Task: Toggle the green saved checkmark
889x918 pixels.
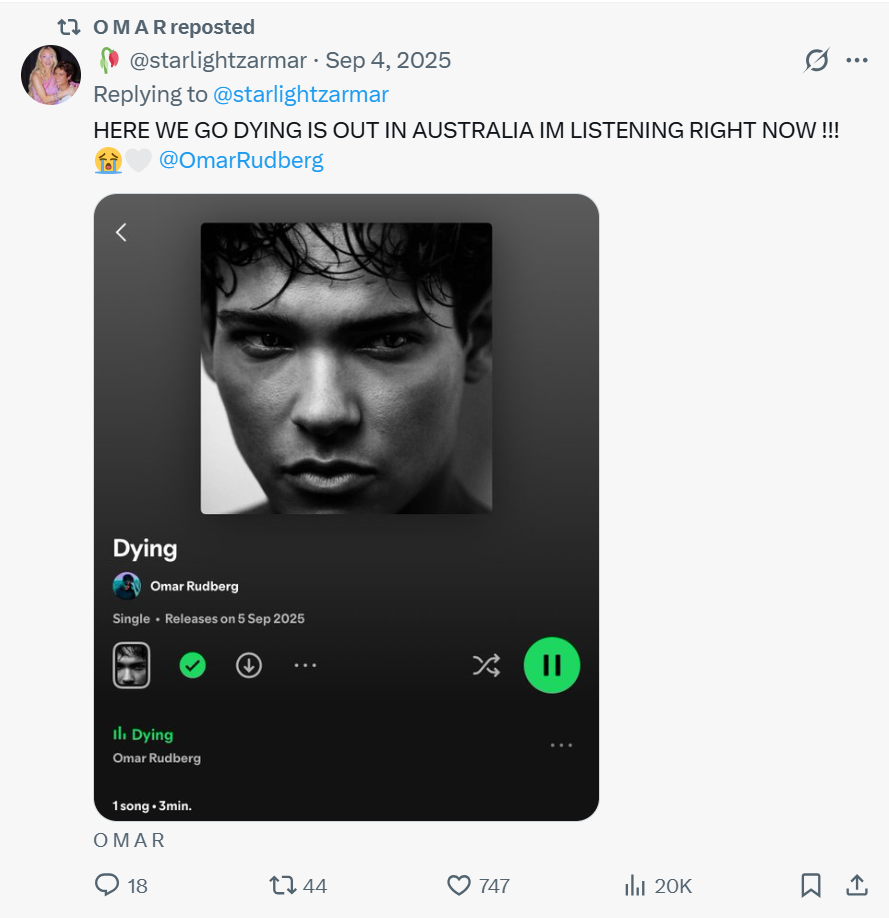Action: (193, 665)
